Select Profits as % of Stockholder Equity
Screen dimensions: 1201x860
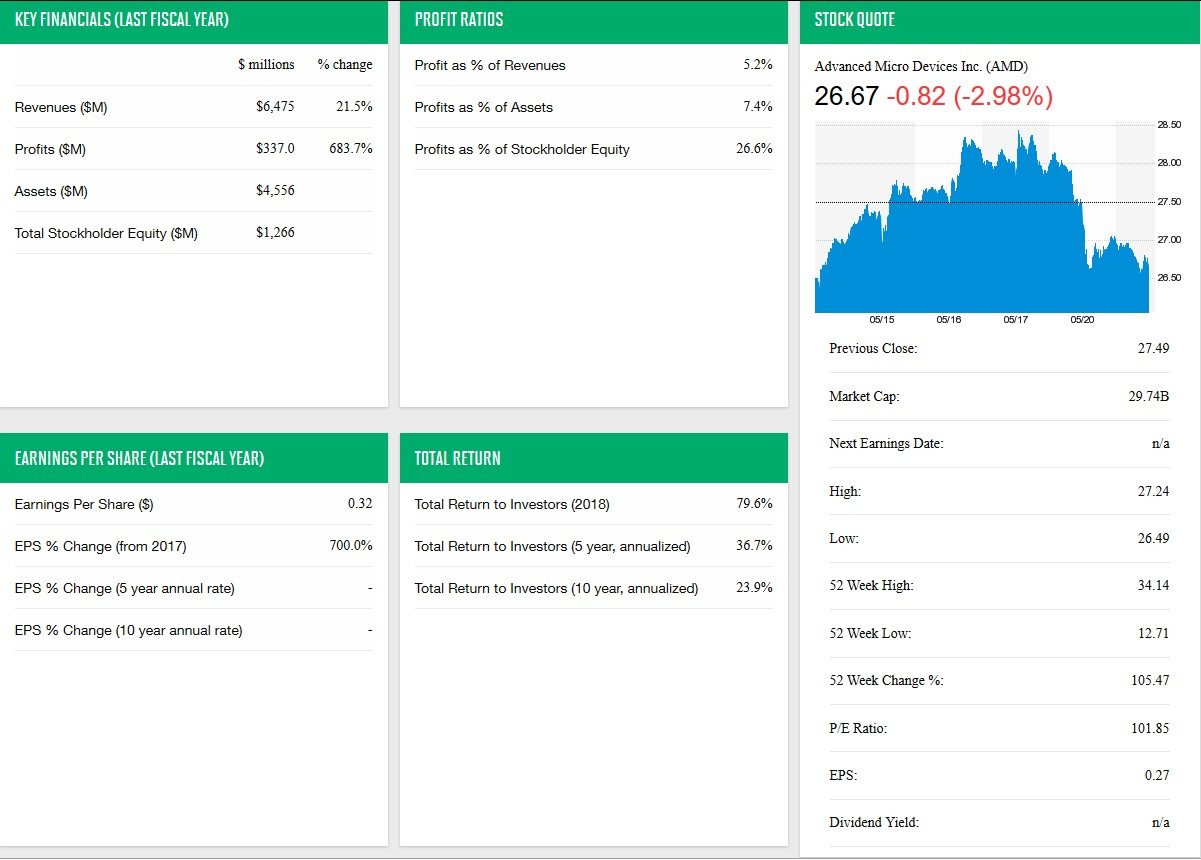[522, 150]
